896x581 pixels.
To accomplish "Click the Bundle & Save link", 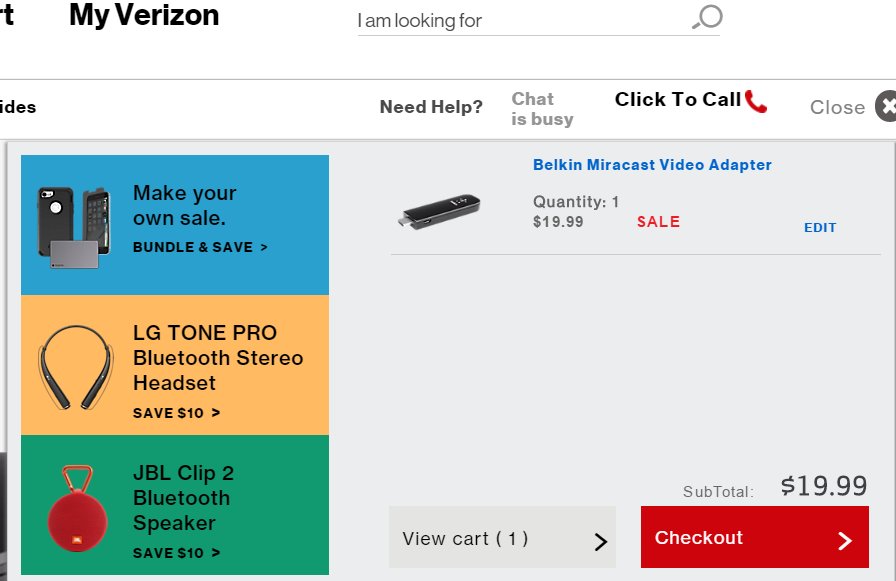I will point(200,247).
